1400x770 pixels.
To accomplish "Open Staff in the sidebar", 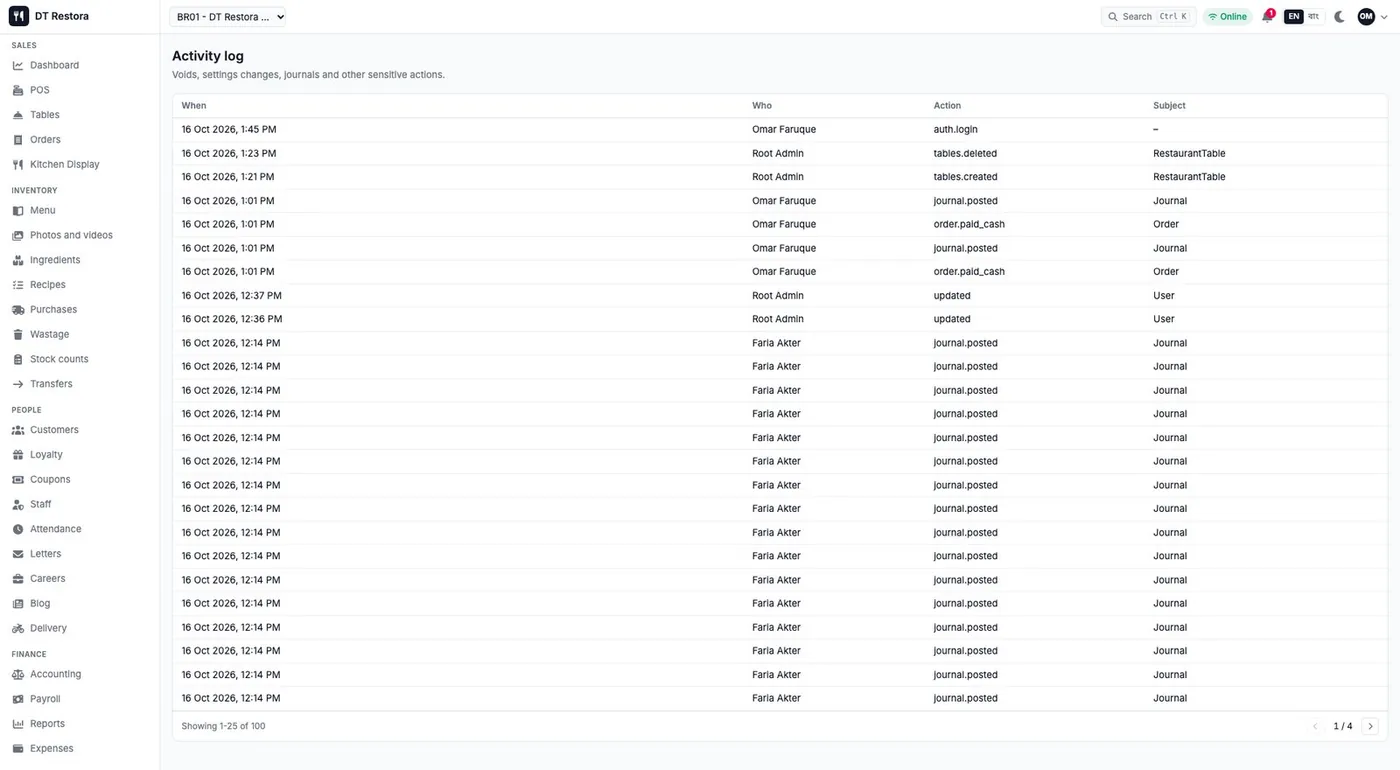I will tap(40, 504).
